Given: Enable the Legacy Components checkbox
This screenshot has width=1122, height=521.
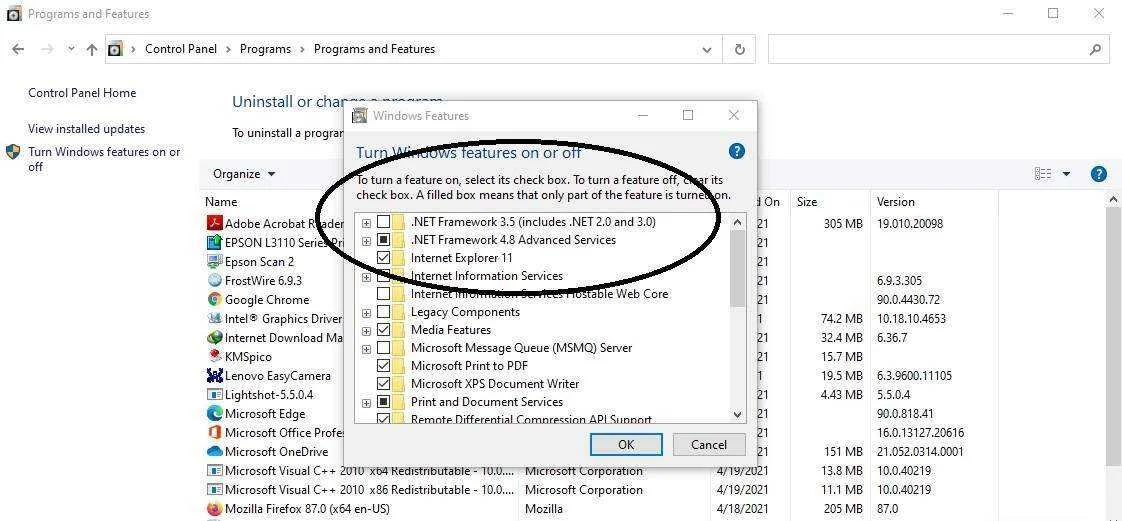Looking at the screenshot, I should [x=384, y=312].
